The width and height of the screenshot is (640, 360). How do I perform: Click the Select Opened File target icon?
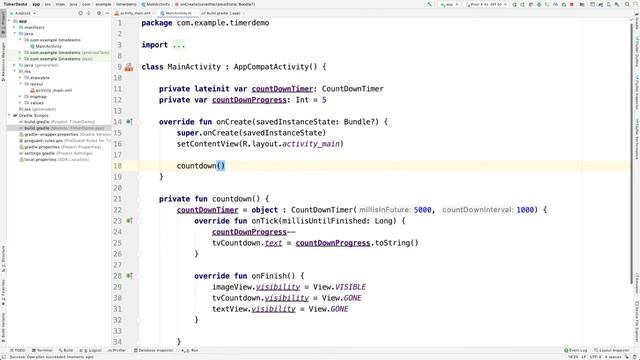pos(80,13)
